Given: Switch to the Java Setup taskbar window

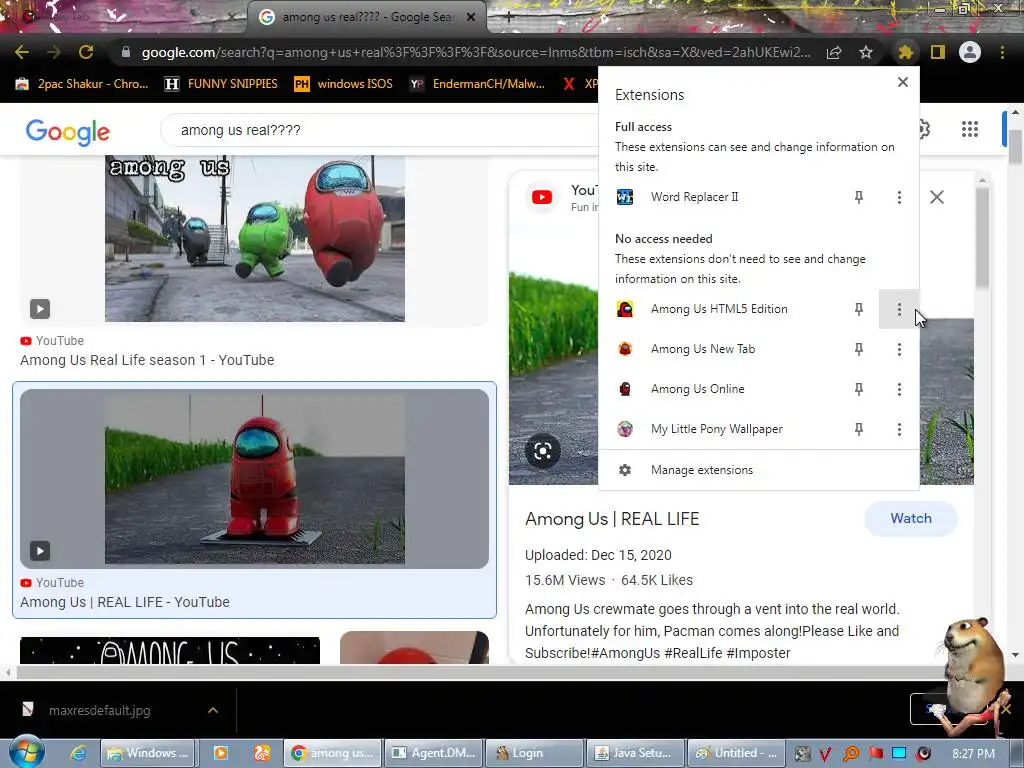Looking at the screenshot, I should pyautogui.click(x=635, y=753).
